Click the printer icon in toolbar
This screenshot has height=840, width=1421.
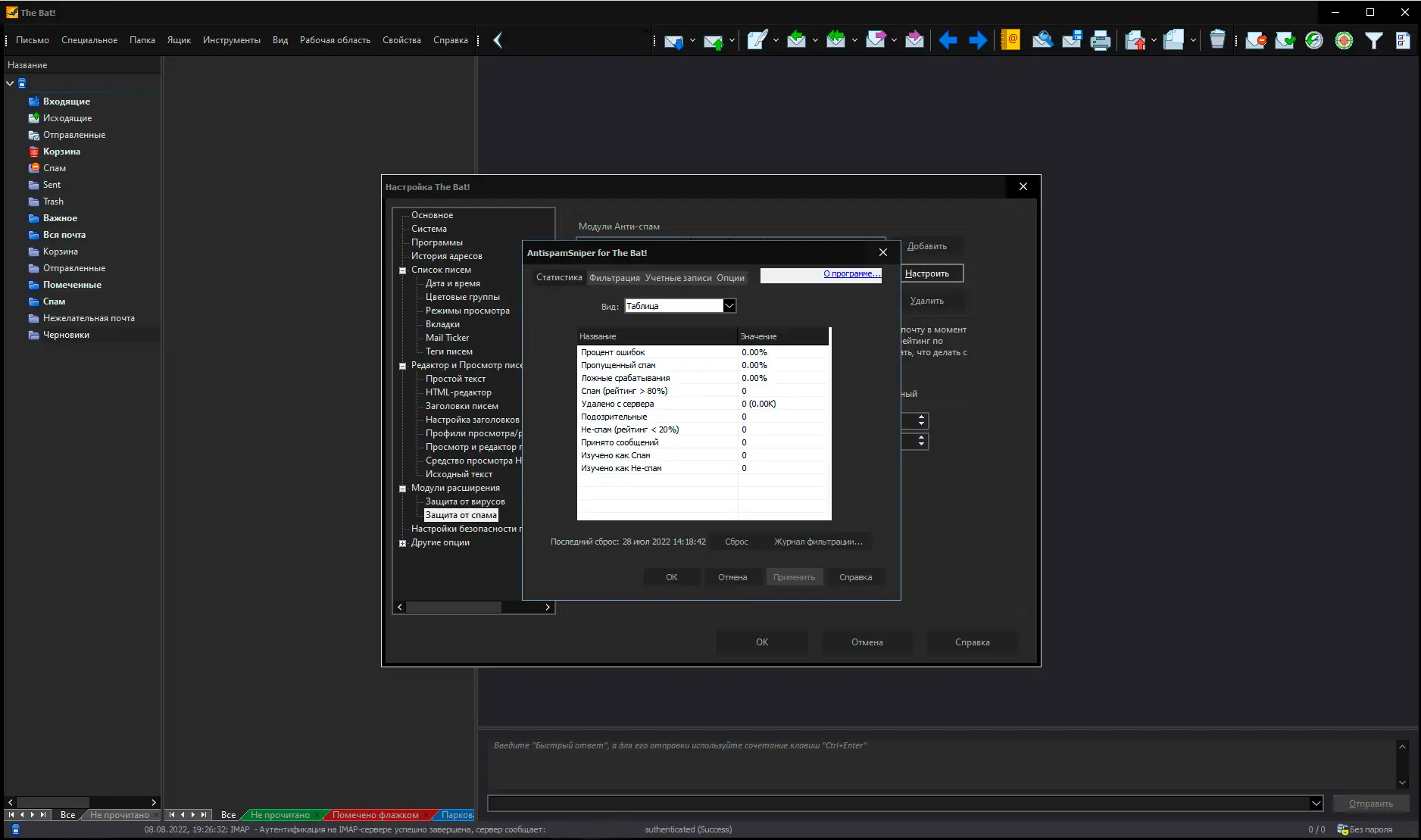click(x=1101, y=40)
